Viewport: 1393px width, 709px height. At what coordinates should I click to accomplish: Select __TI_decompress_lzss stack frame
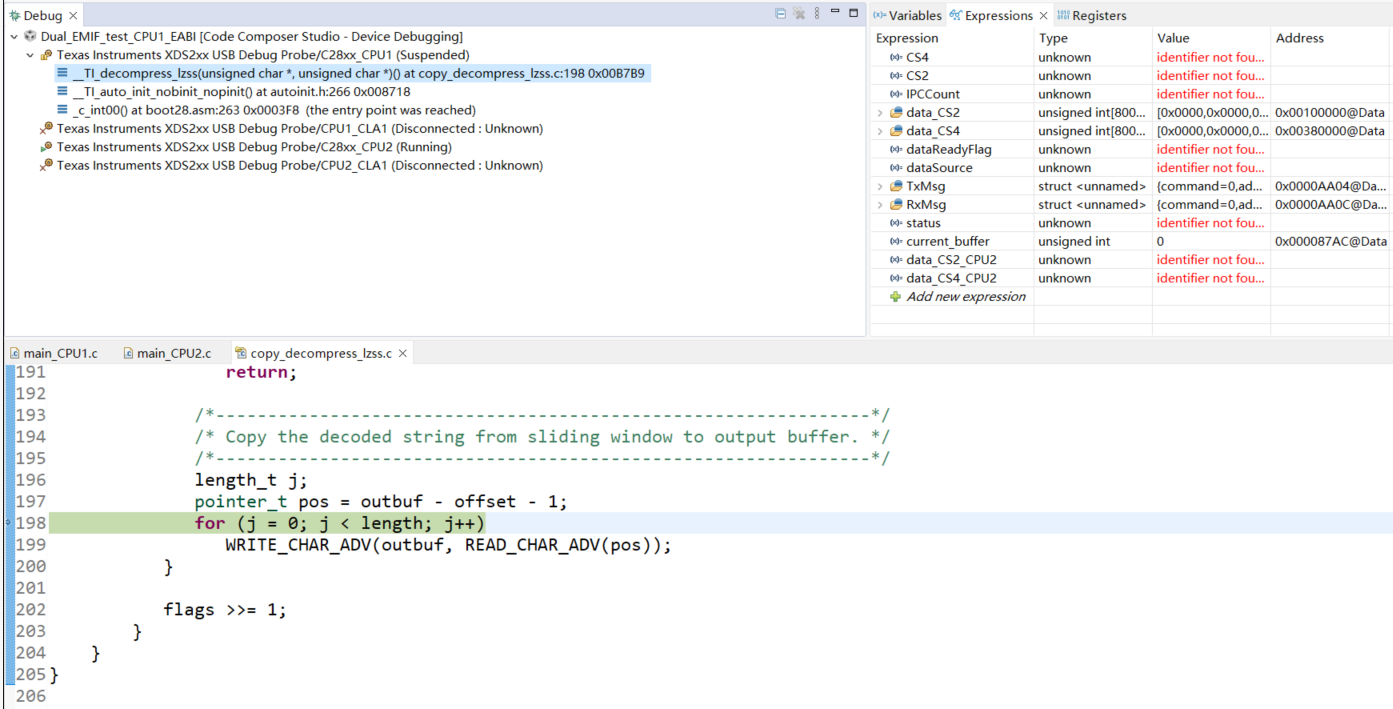click(x=360, y=74)
